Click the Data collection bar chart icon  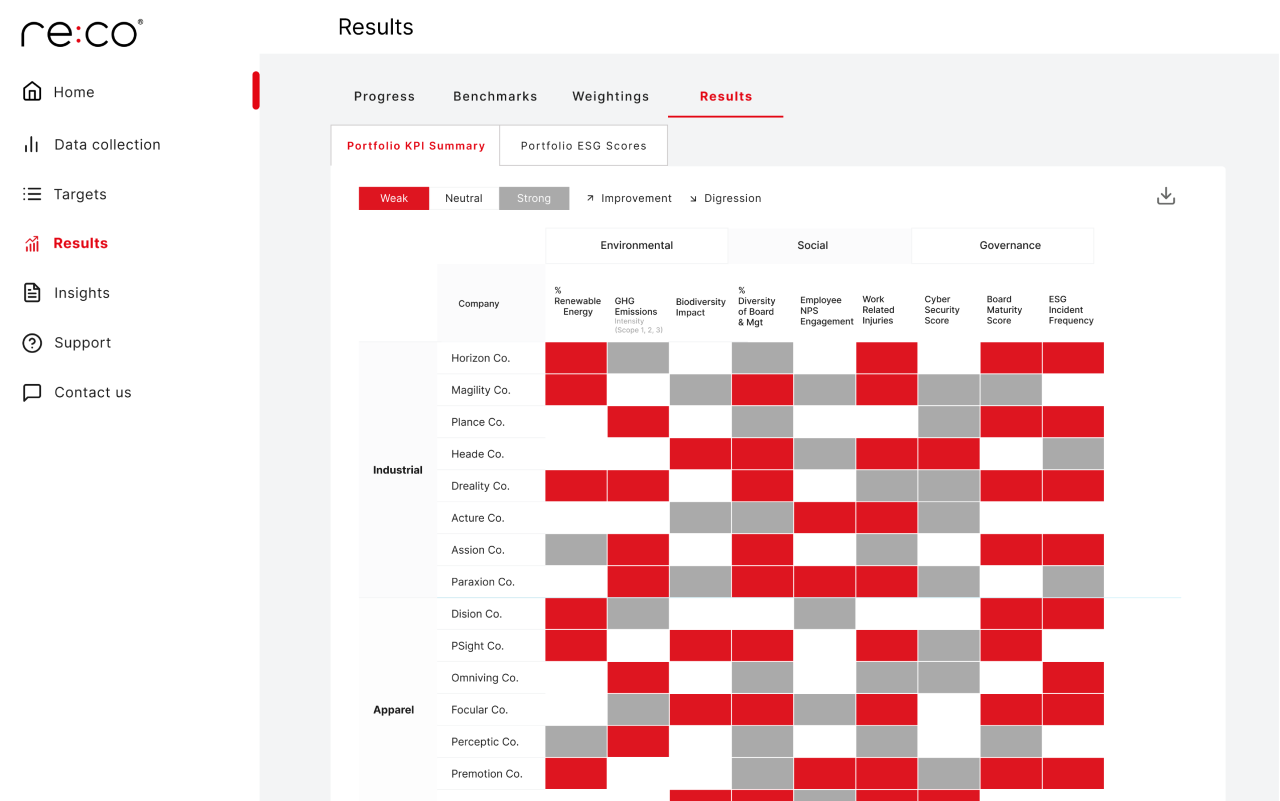coord(32,145)
